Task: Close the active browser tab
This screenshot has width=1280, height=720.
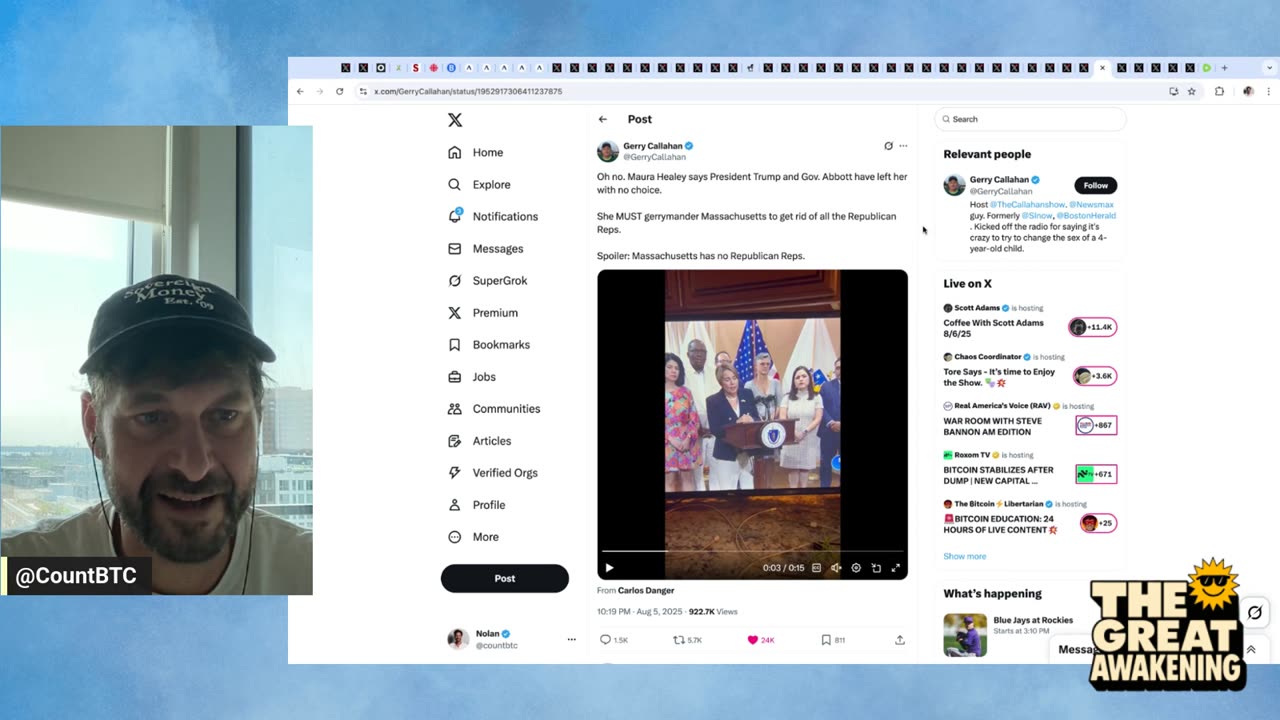Action: (x=1102, y=68)
